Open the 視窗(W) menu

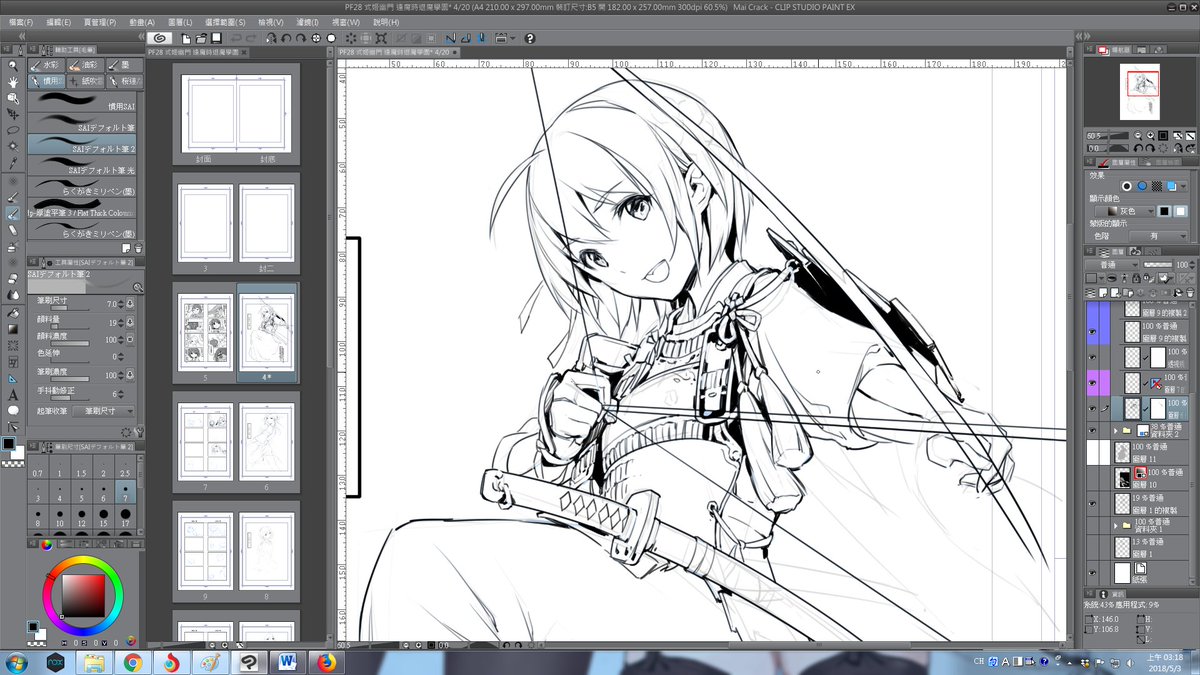[x=344, y=21]
